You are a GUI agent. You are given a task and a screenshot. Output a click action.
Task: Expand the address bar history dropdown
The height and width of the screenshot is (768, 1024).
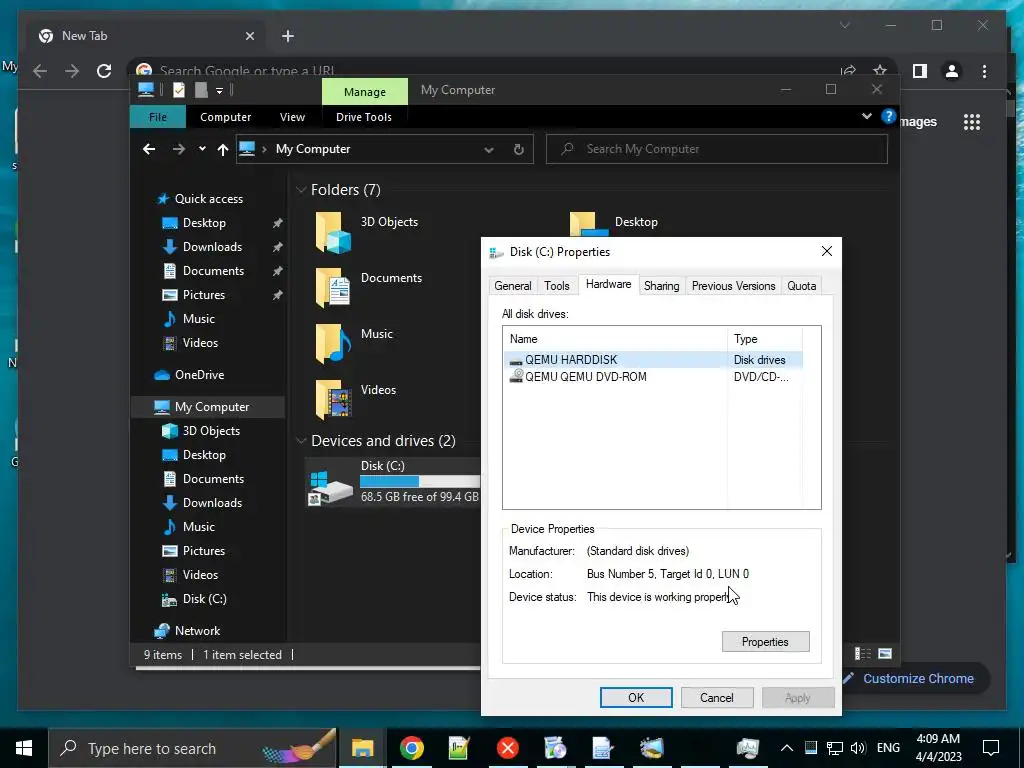coord(488,150)
